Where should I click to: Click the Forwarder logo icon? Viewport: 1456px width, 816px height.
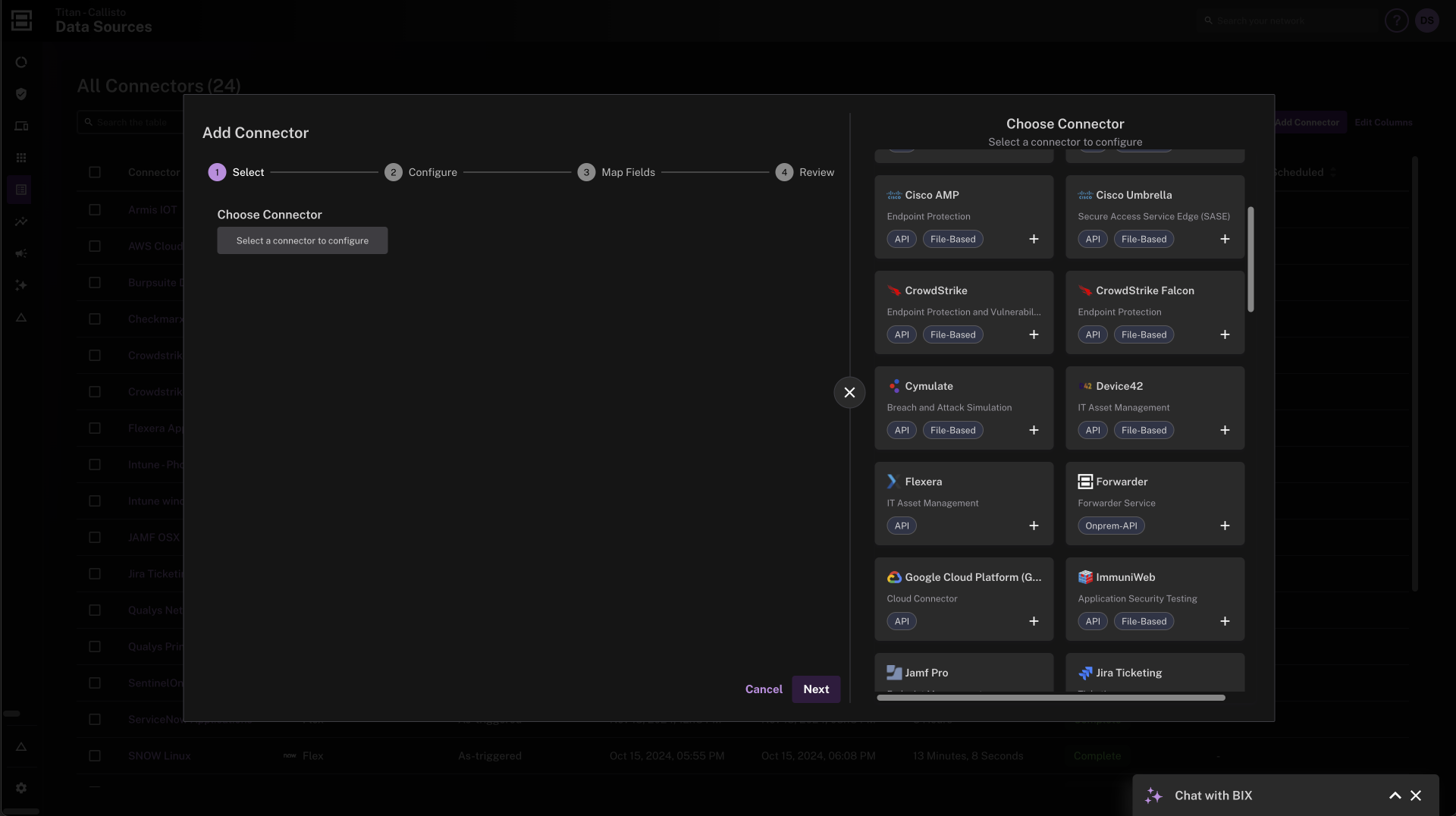[x=1085, y=482]
